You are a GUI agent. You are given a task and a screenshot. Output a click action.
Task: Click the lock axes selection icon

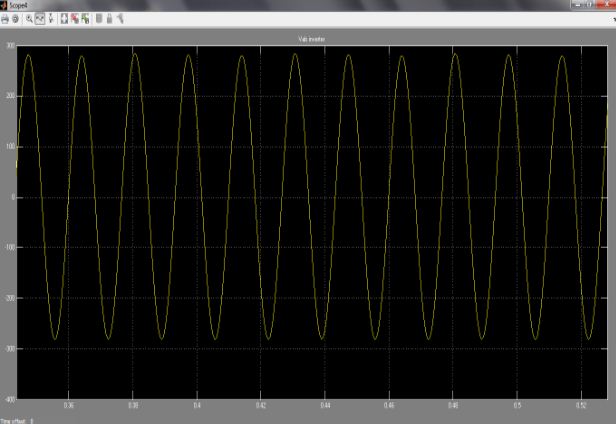pyautogui.click(x=110, y=19)
